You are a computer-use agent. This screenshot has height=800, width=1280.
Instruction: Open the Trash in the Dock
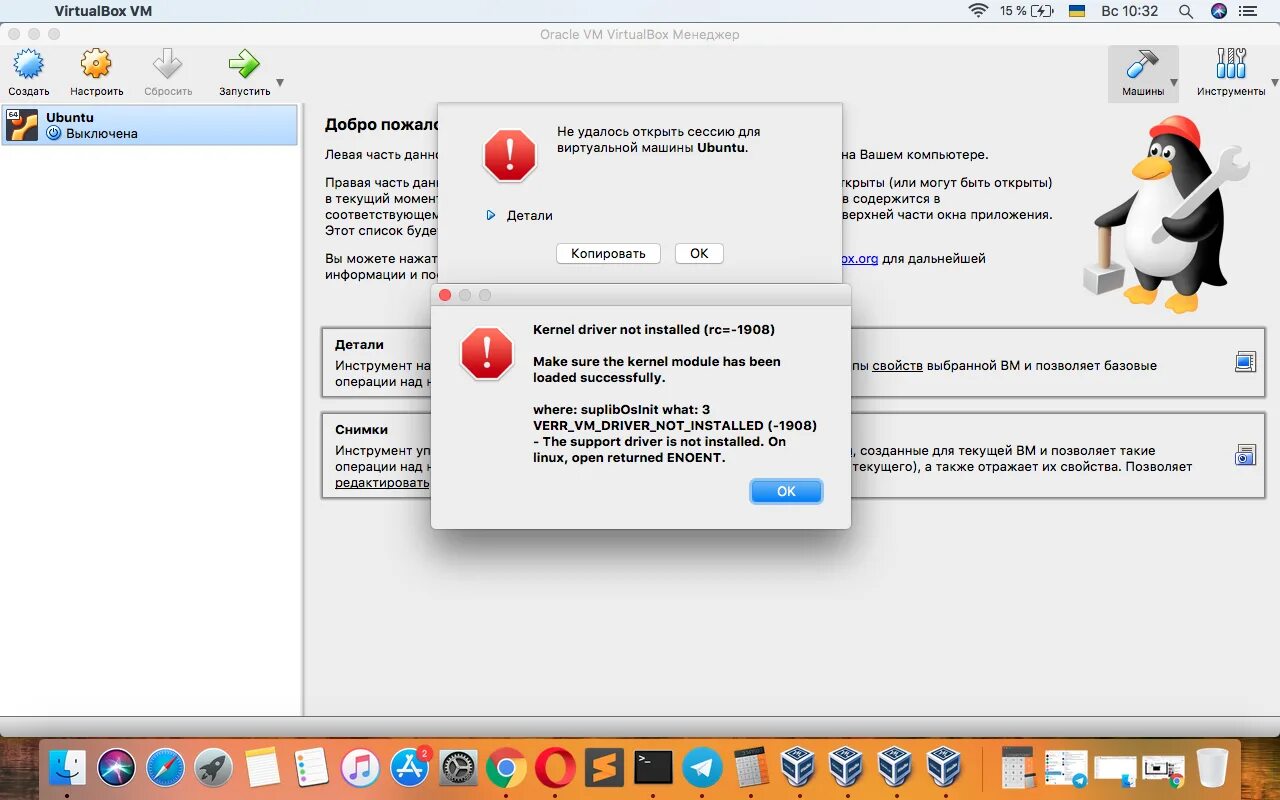click(x=1212, y=767)
